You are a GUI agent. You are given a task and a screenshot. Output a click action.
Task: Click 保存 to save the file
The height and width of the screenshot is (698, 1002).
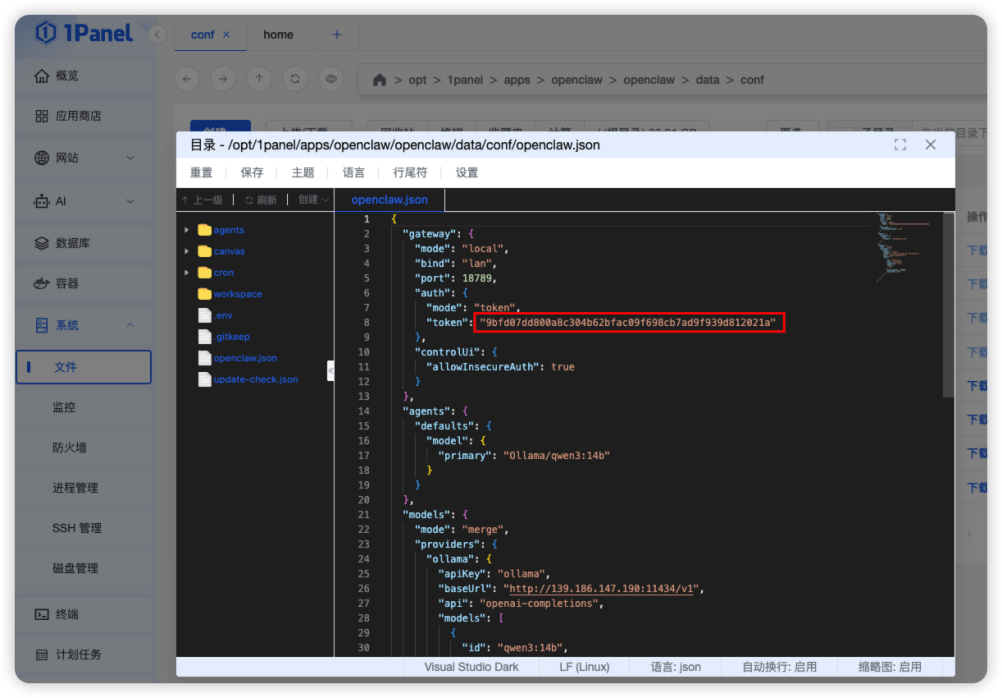(252, 173)
